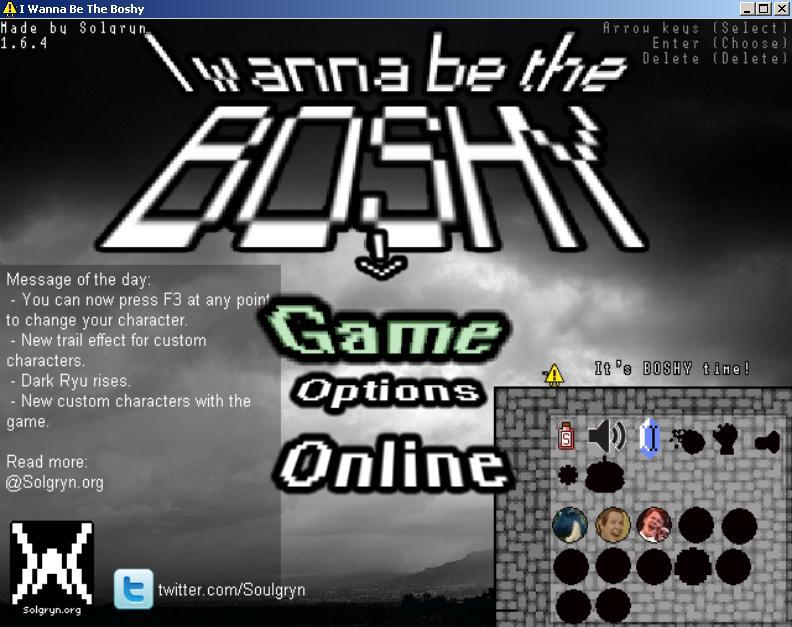Click the "Message of the day:" heading
The width and height of the screenshot is (792, 627).
pos(78,279)
